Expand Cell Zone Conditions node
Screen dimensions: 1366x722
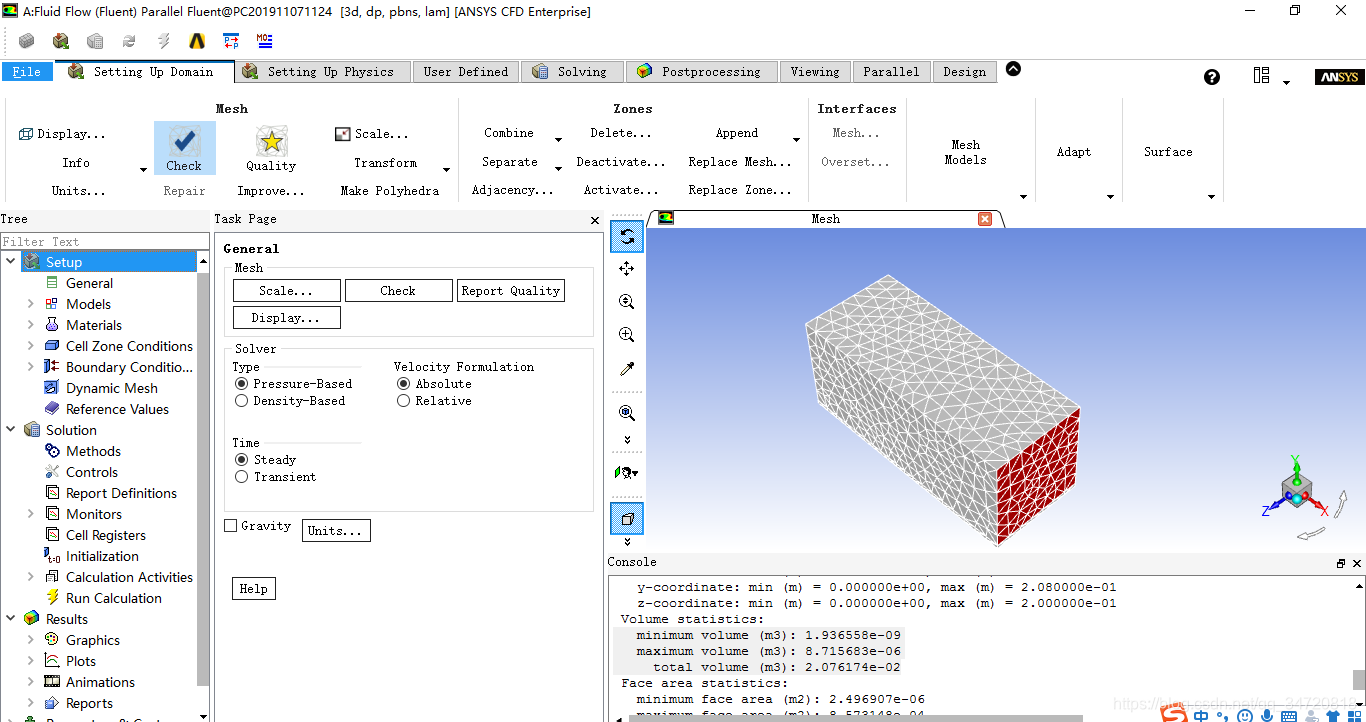[x=31, y=346]
